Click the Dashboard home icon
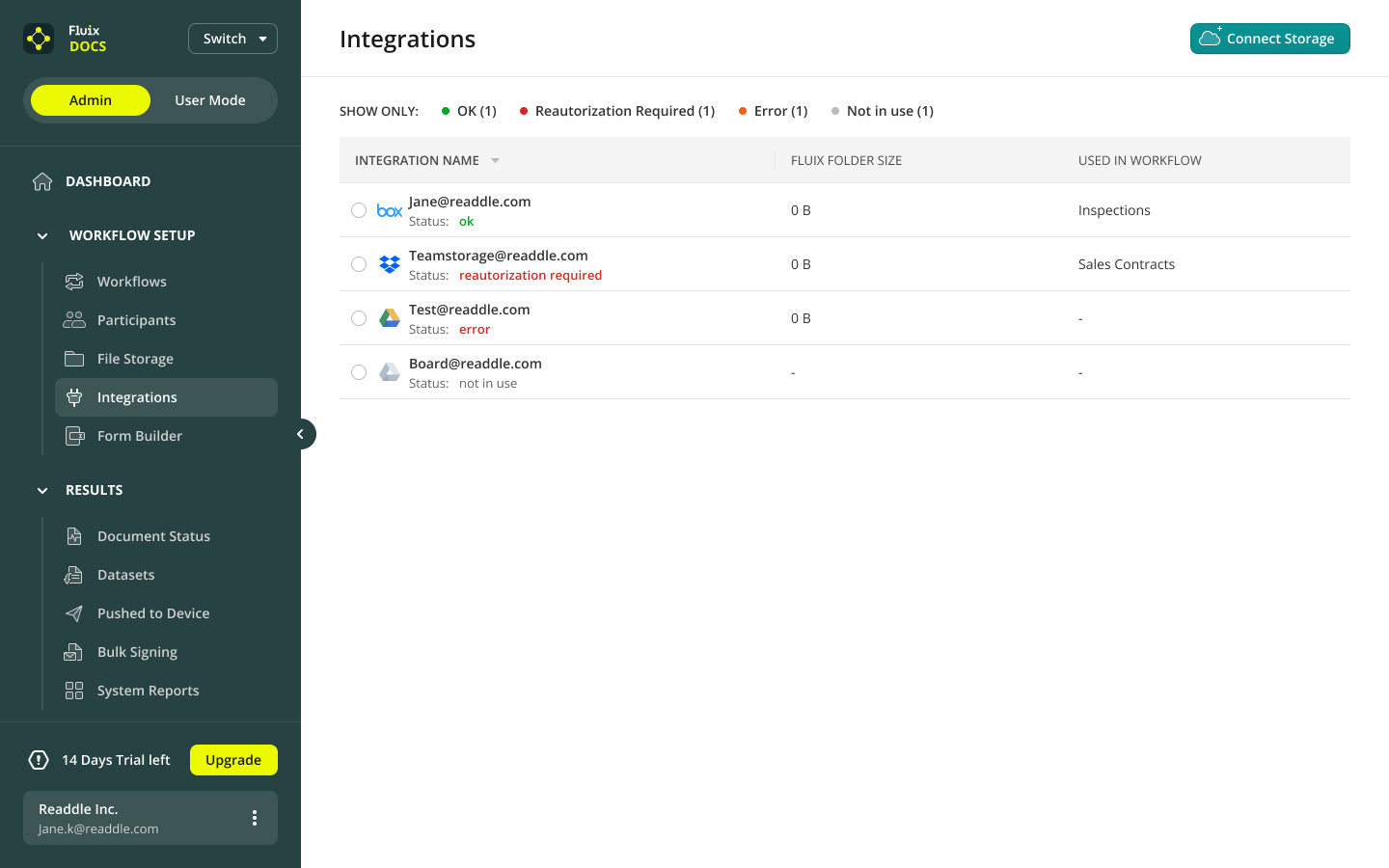This screenshot has height=868, width=1389. click(42, 181)
